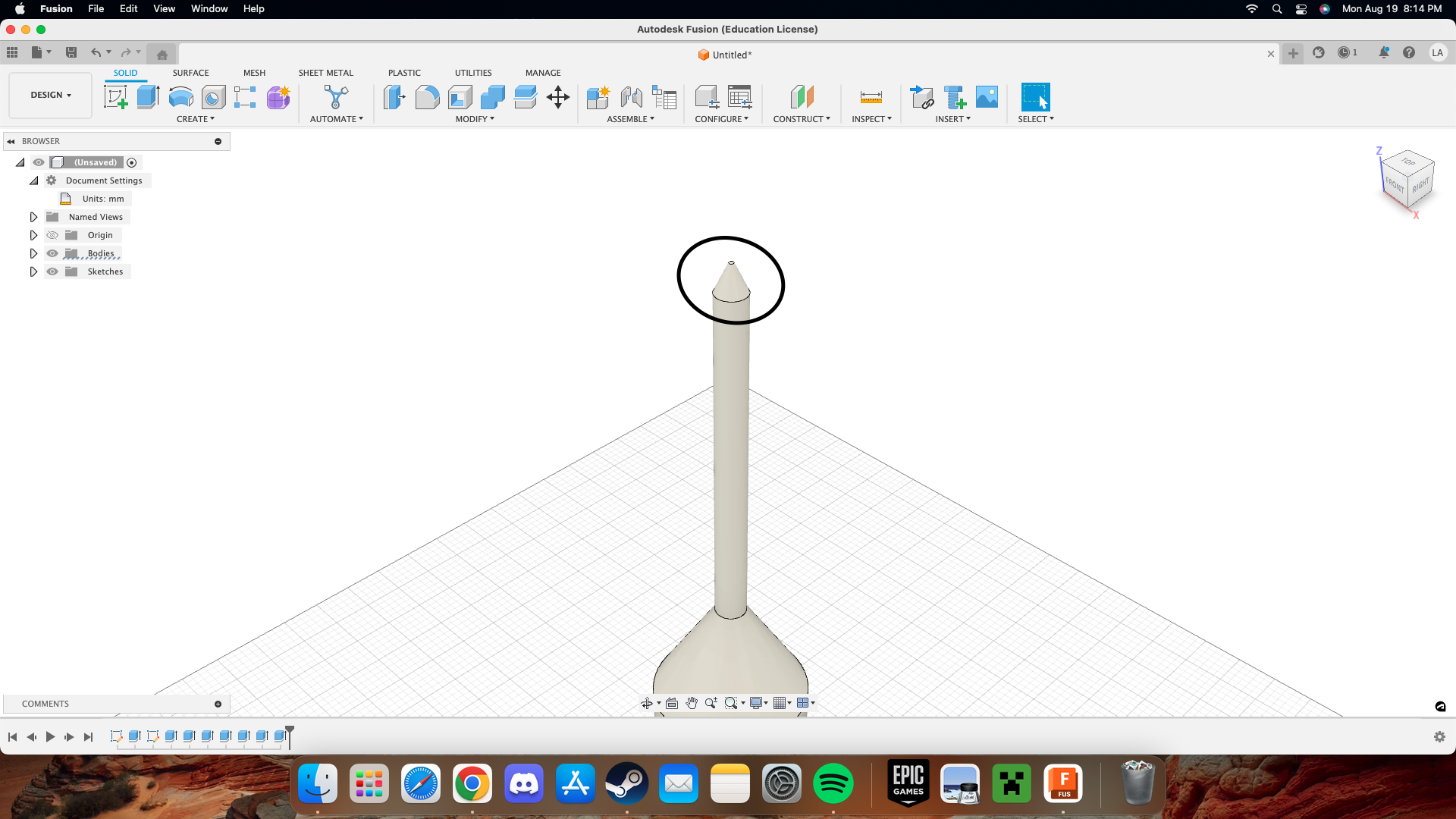
Task: Open the ASSEMBLE dropdown menu
Action: (630, 119)
